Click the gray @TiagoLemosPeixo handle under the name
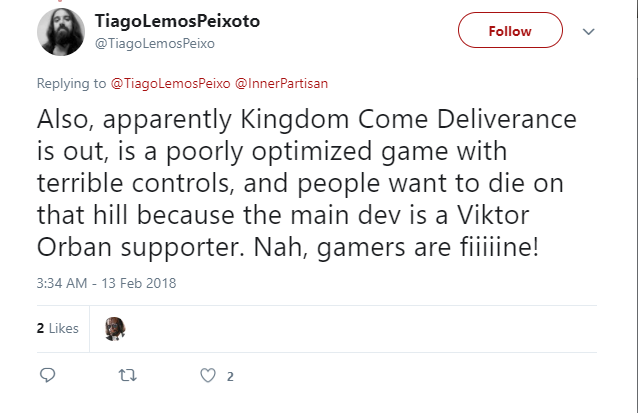The width and height of the screenshot is (638, 413). [x=155, y=44]
